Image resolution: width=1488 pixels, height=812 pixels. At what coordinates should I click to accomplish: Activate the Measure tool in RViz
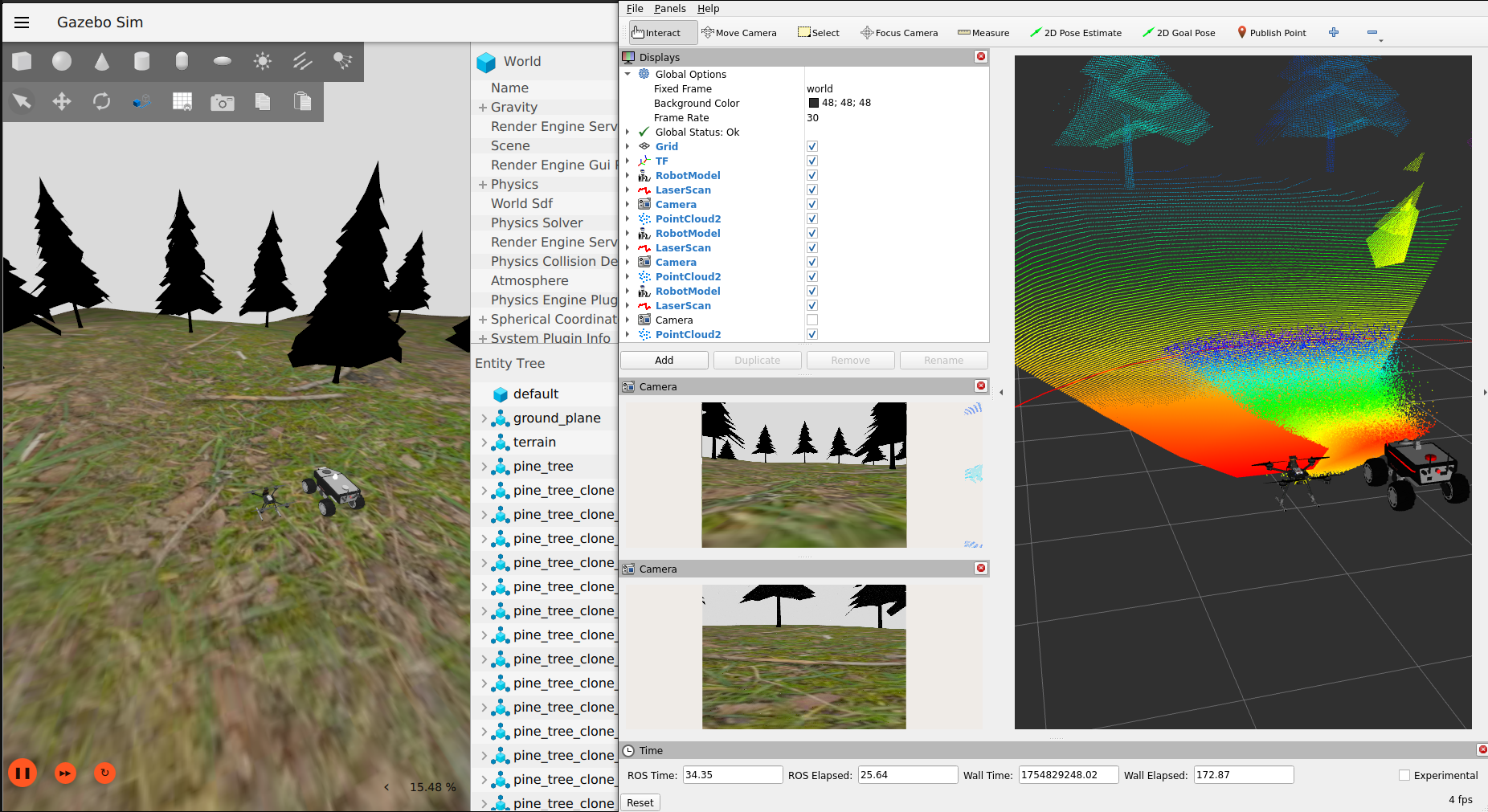pos(983,33)
